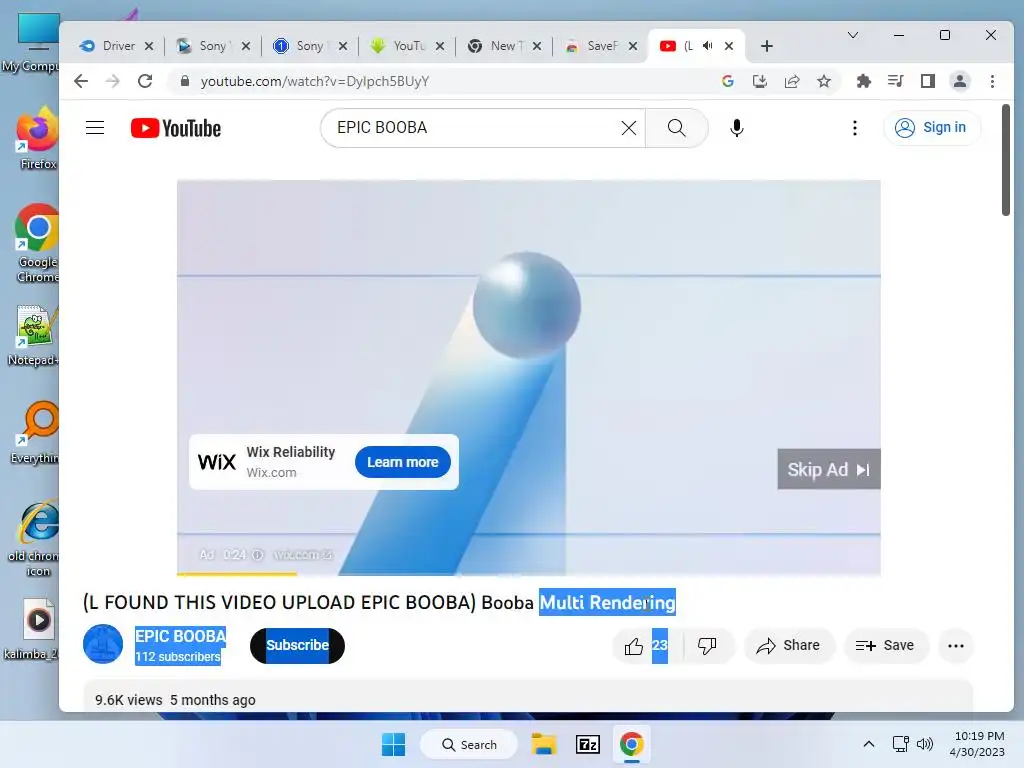This screenshot has width=1024, height=768.
Task: Open volume control in system tray
Action: [925, 744]
